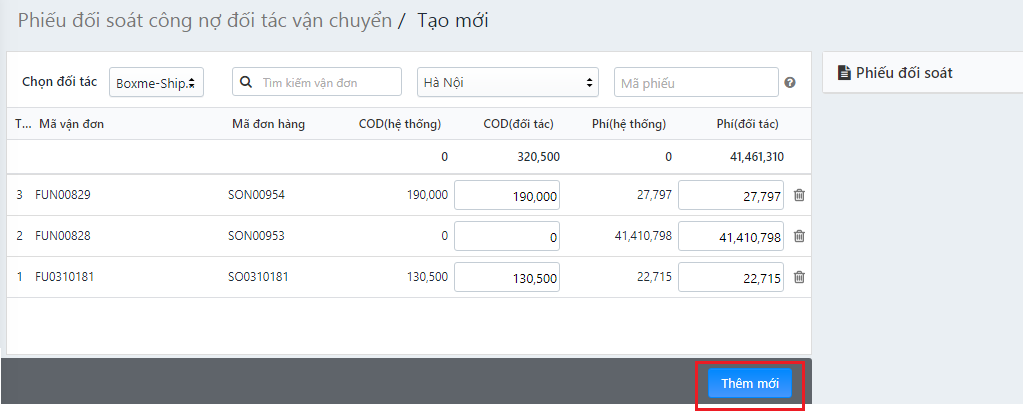Click the Tạo mới breadcrumb text
This screenshot has height=414, width=1023.
coord(453,20)
